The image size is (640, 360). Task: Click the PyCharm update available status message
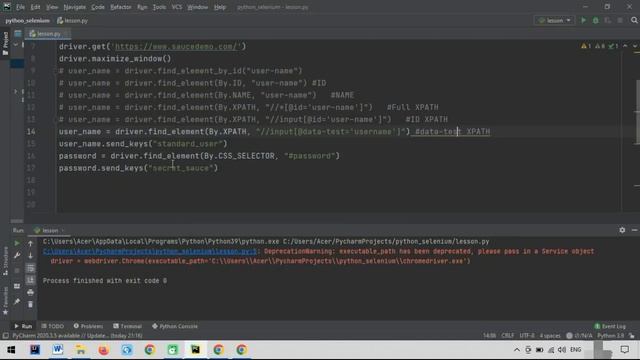(x=77, y=336)
